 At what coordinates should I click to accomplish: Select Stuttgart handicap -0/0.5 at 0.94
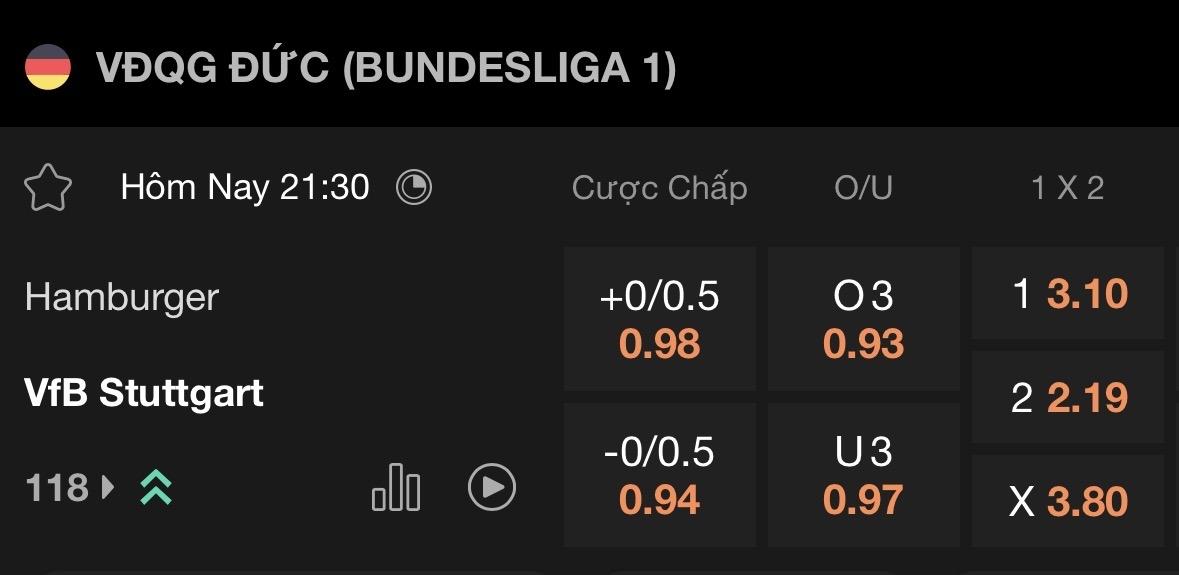pyautogui.click(x=660, y=475)
